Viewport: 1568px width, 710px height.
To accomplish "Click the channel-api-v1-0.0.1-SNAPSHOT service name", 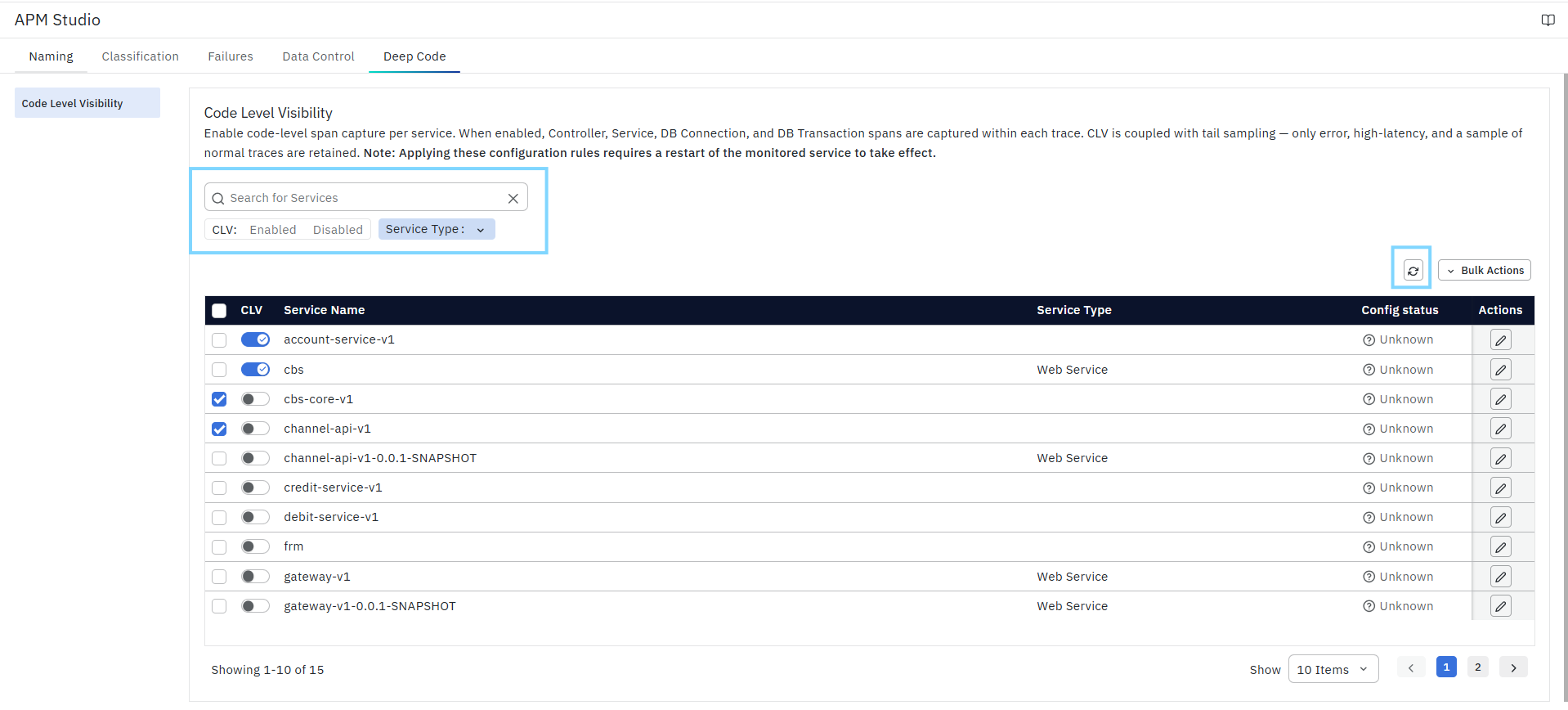I will click(x=379, y=458).
